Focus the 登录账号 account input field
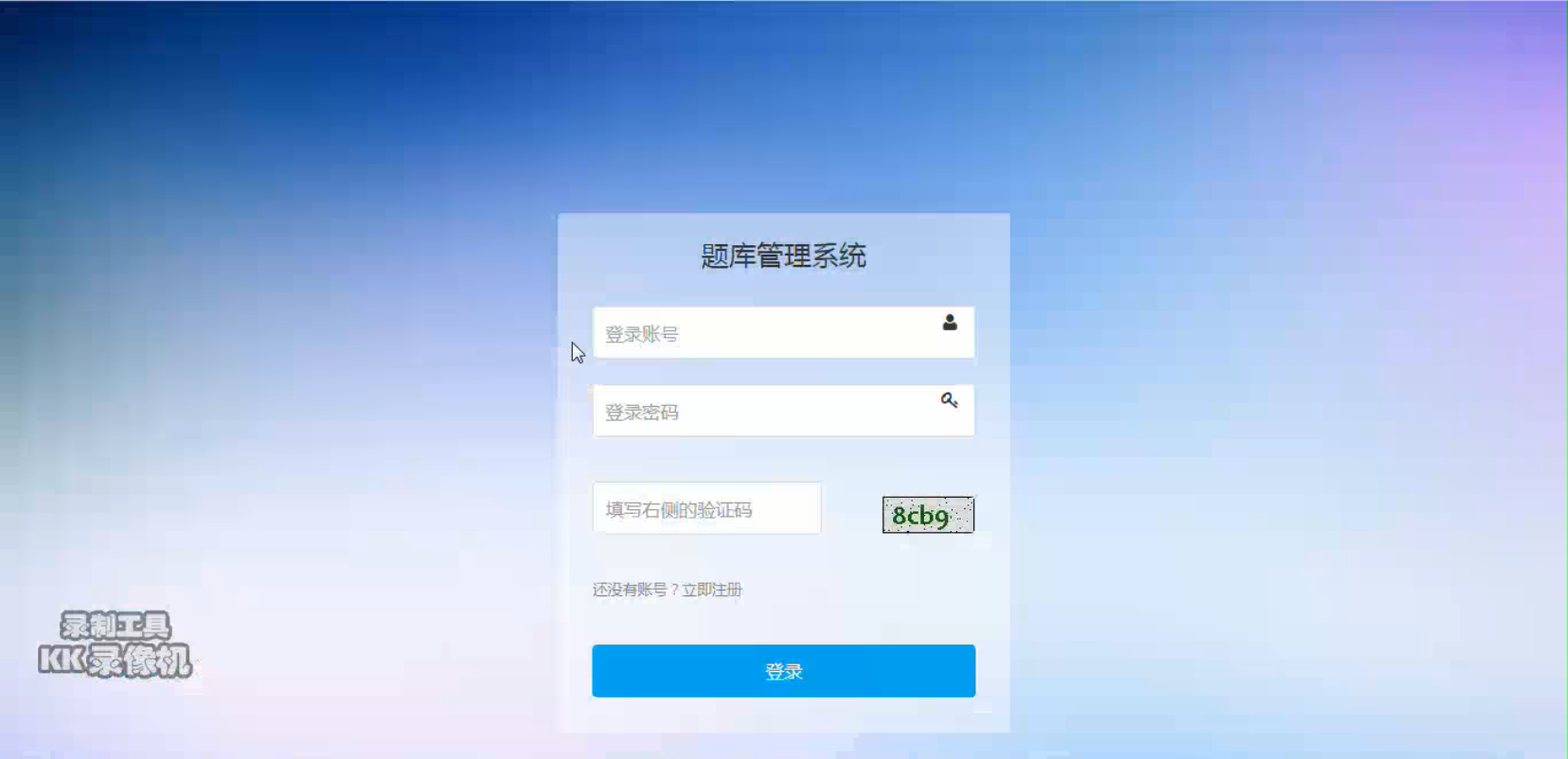 coord(783,332)
